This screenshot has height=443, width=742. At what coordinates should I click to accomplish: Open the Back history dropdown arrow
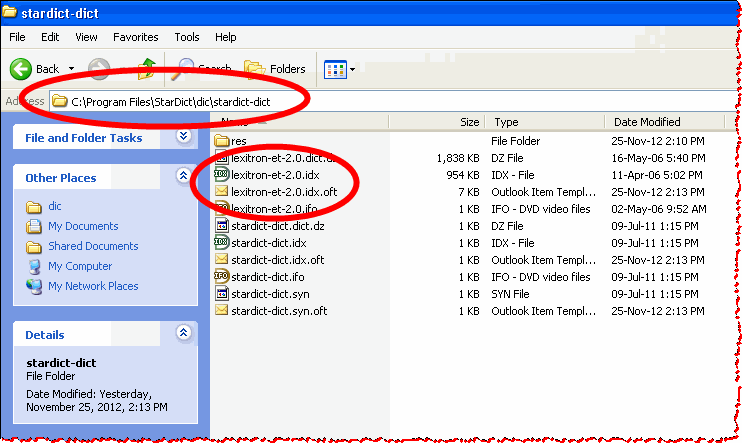point(71,69)
